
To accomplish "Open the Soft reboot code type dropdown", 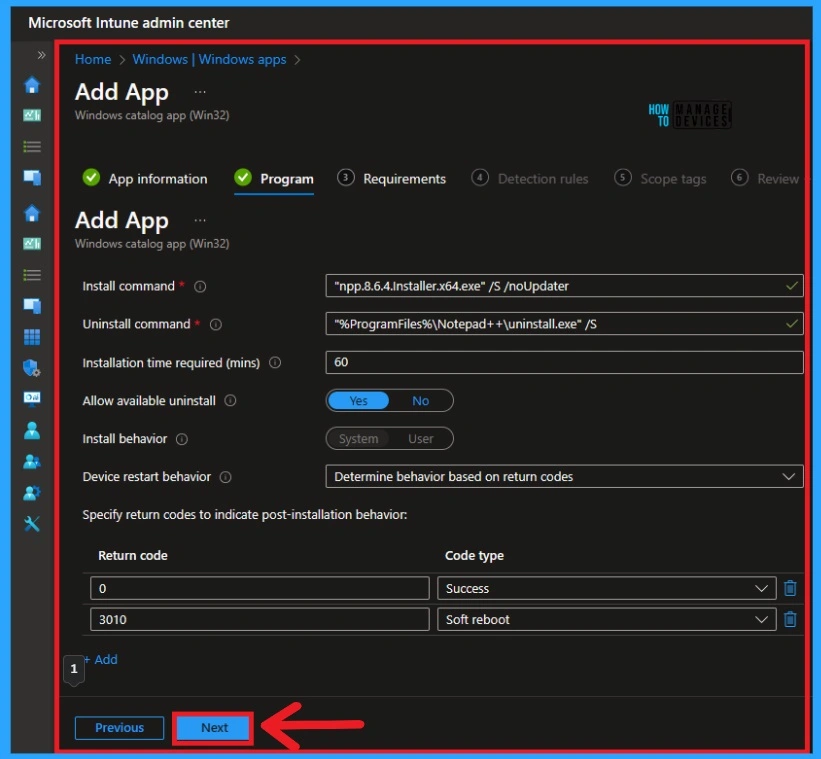I will [x=606, y=620].
